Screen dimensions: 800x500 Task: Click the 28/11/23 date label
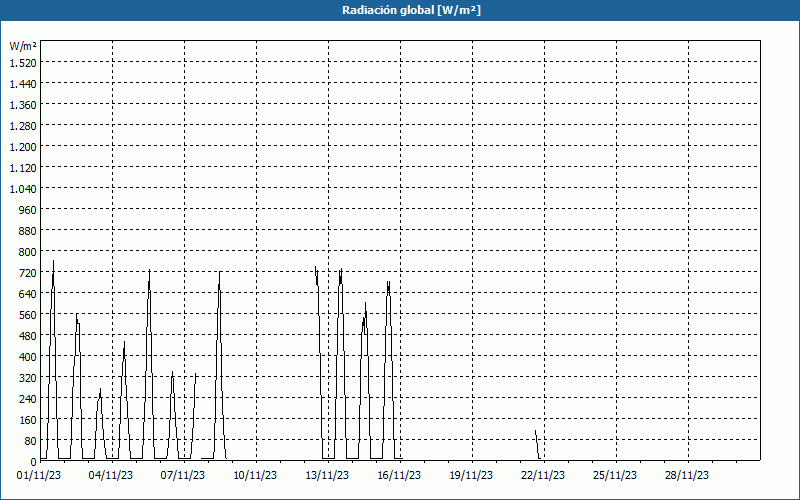(687, 476)
